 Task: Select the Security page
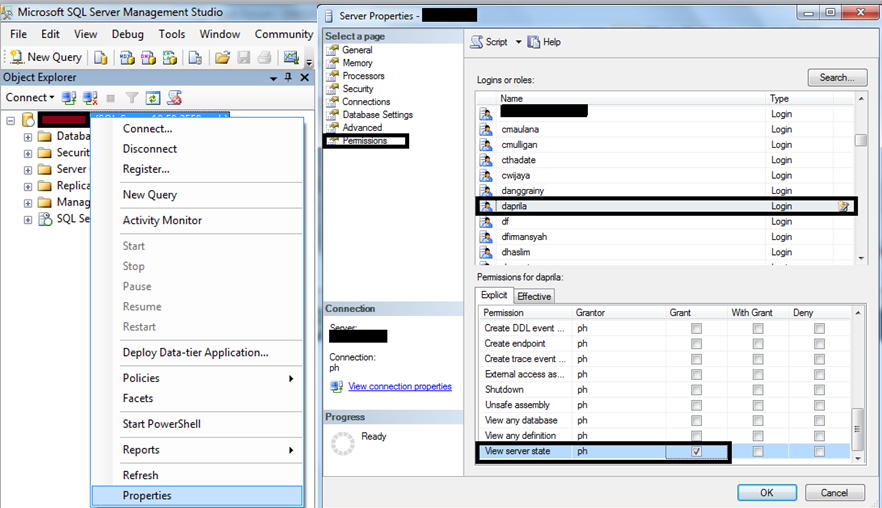[x=358, y=89]
